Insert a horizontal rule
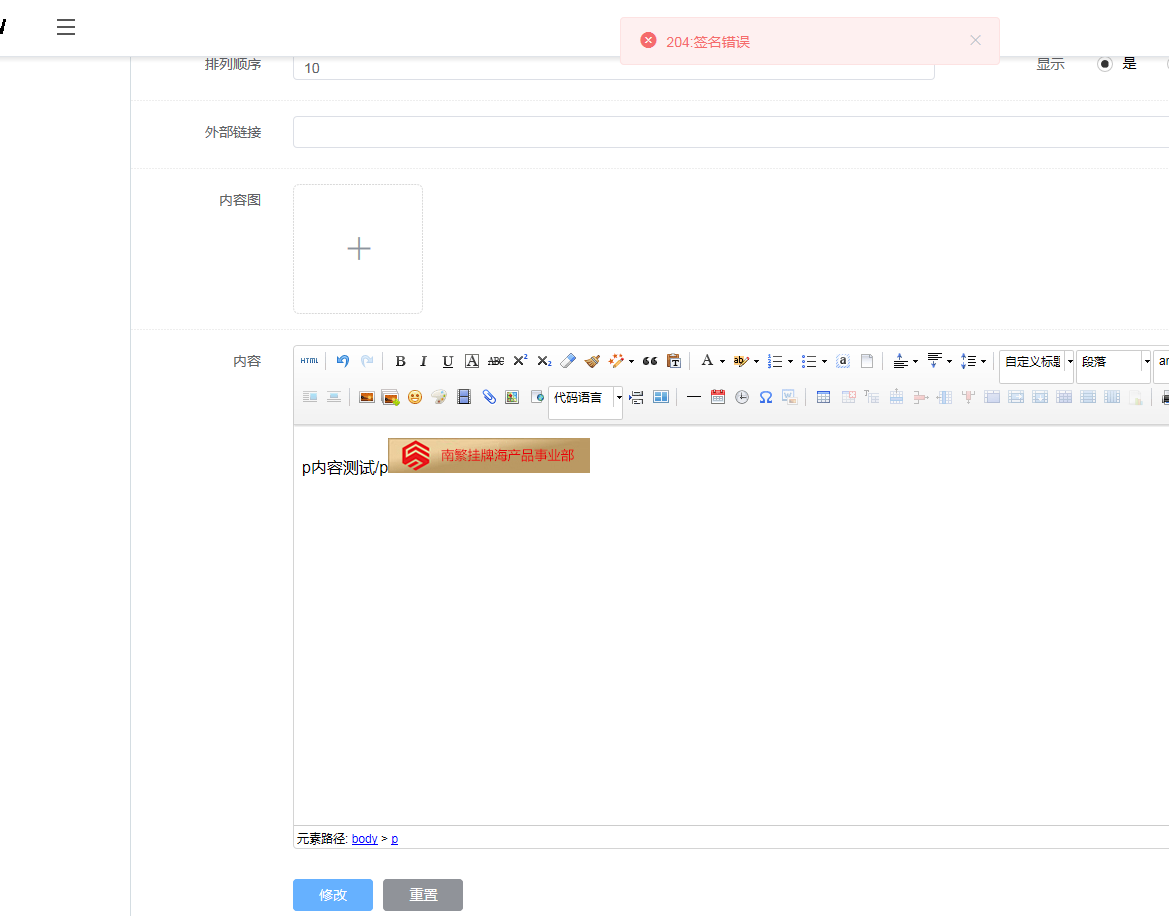Viewport: 1169px width, 916px height. 693,397
